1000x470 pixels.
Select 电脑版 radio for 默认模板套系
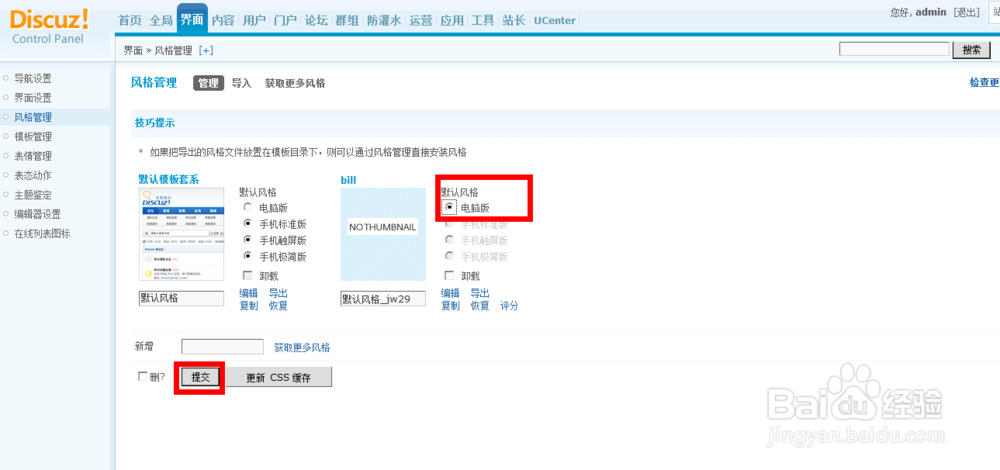point(247,207)
